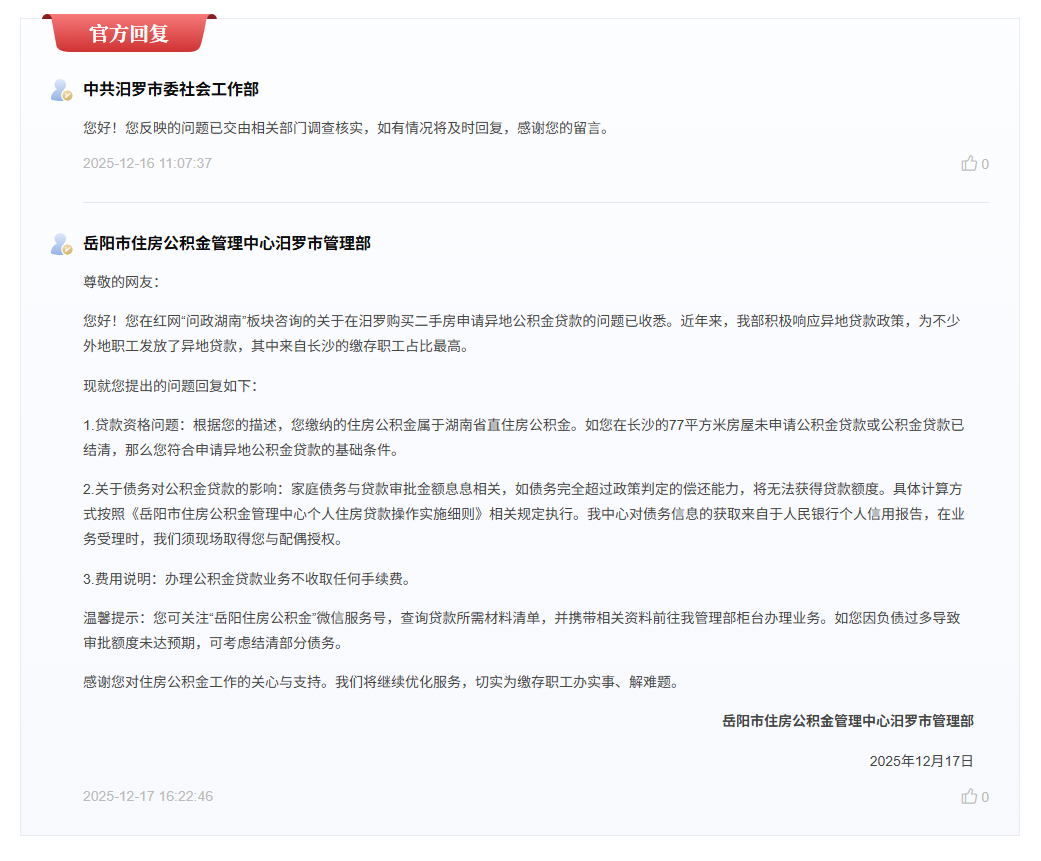Click the 尊敬的网友 greeting line
1041x861 pixels.
tap(114, 282)
